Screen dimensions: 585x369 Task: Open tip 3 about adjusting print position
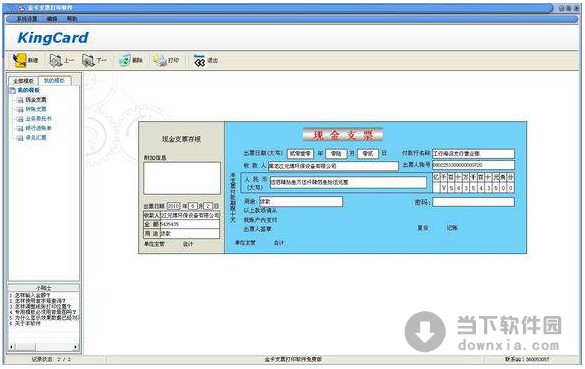(40, 306)
